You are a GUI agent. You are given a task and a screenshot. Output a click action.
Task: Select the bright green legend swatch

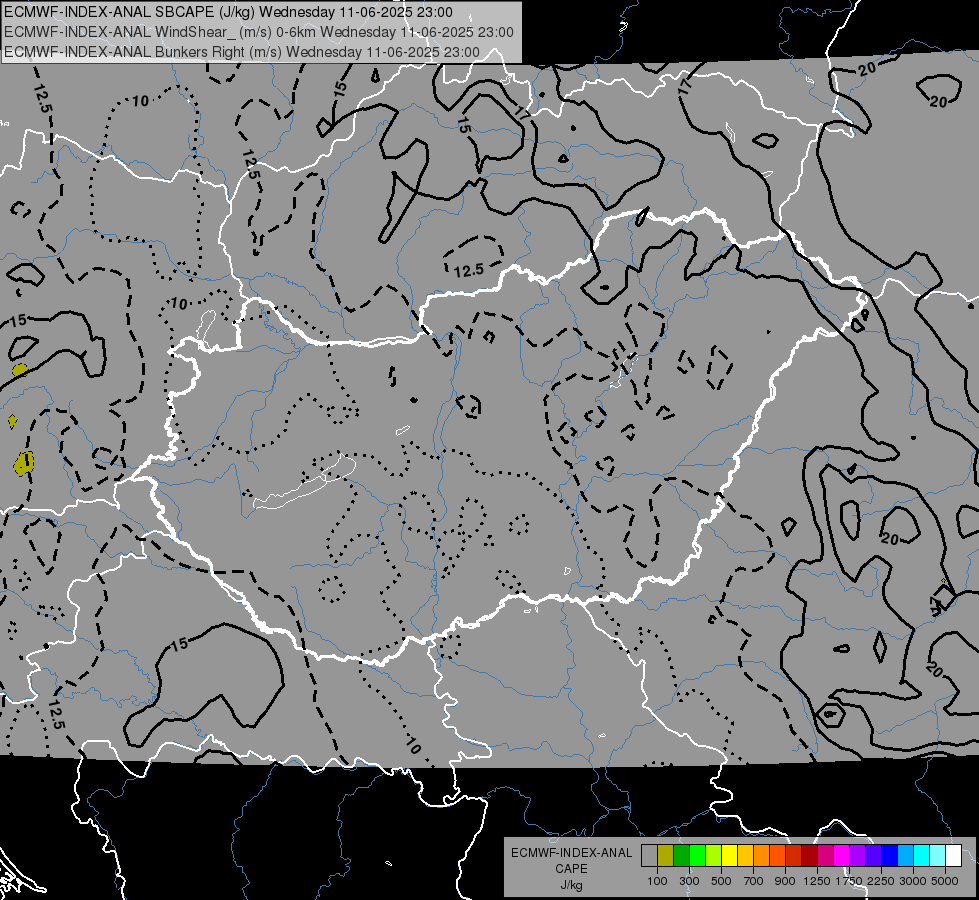coord(697,856)
